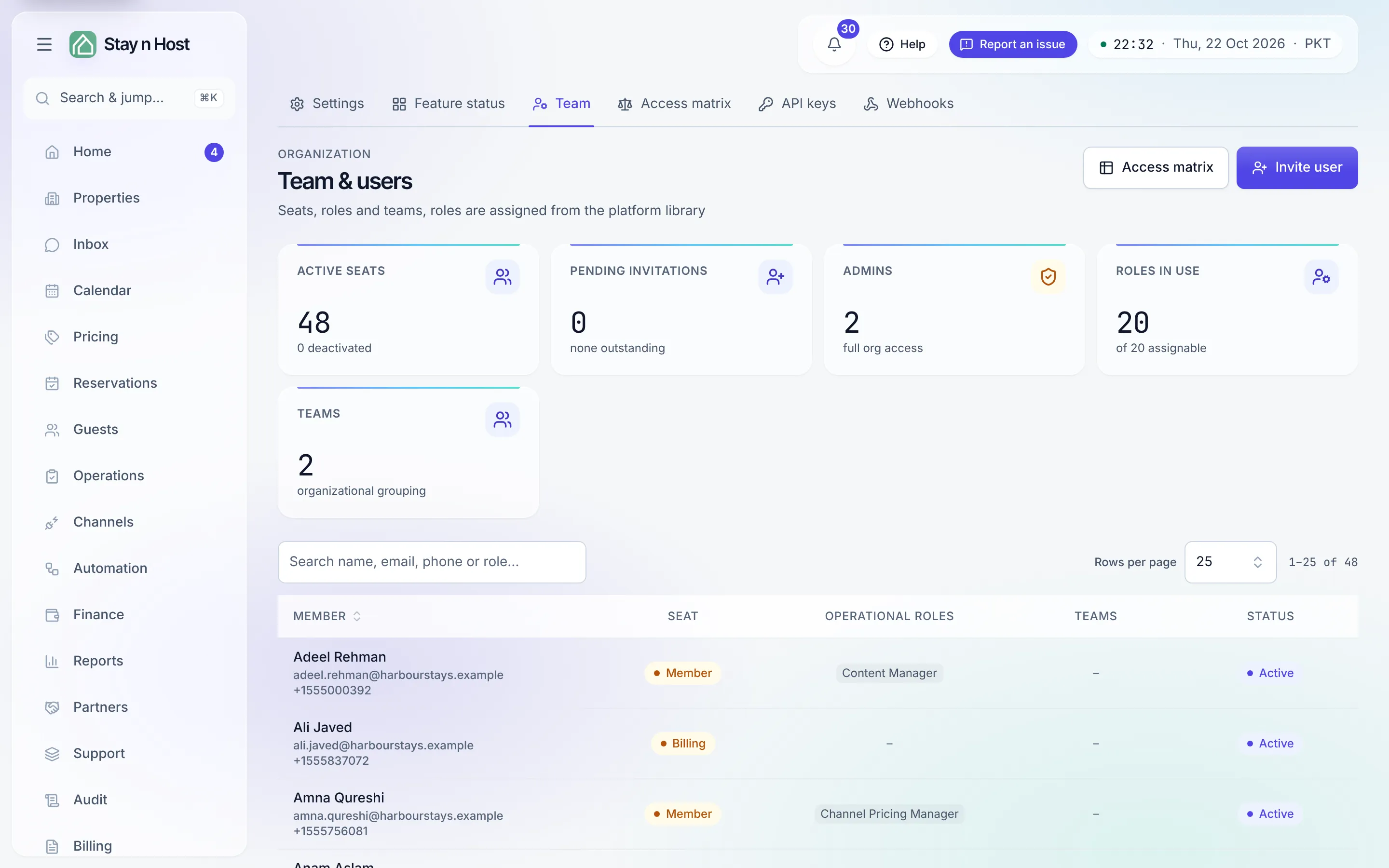Toggle the hamburger sidebar menu
Screen dimensions: 1389x868
[44, 44]
